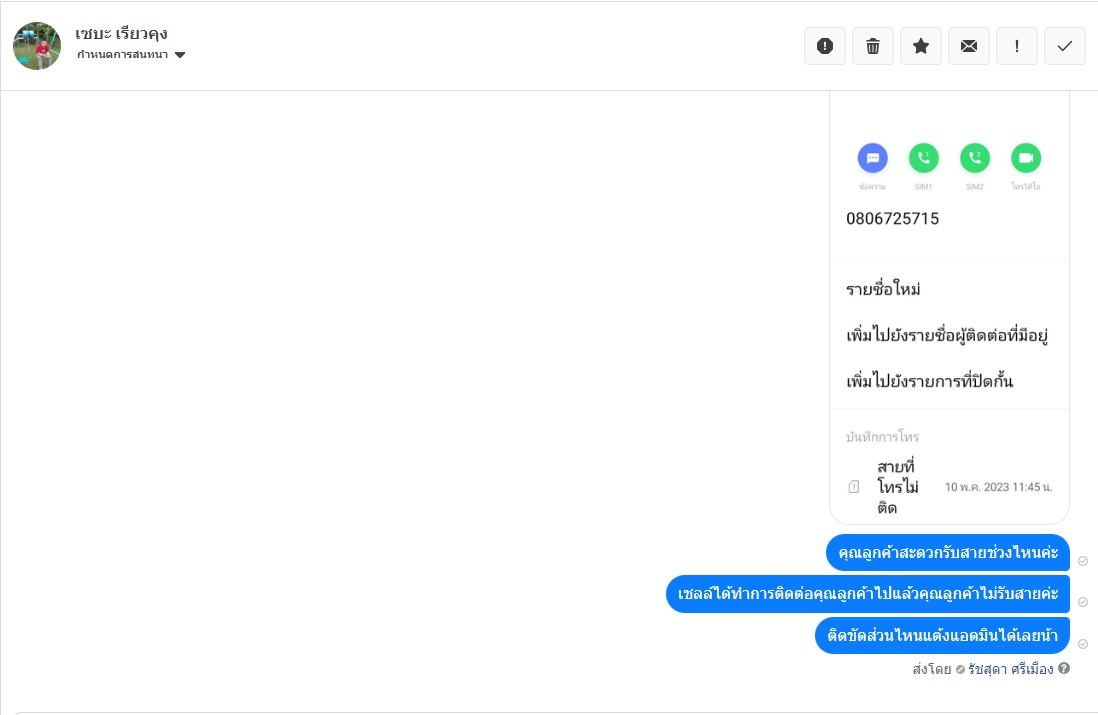Click the blue message icon in the phone screenshot
The width and height of the screenshot is (1098, 715).
pyautogui.click(x=872, y=158)
